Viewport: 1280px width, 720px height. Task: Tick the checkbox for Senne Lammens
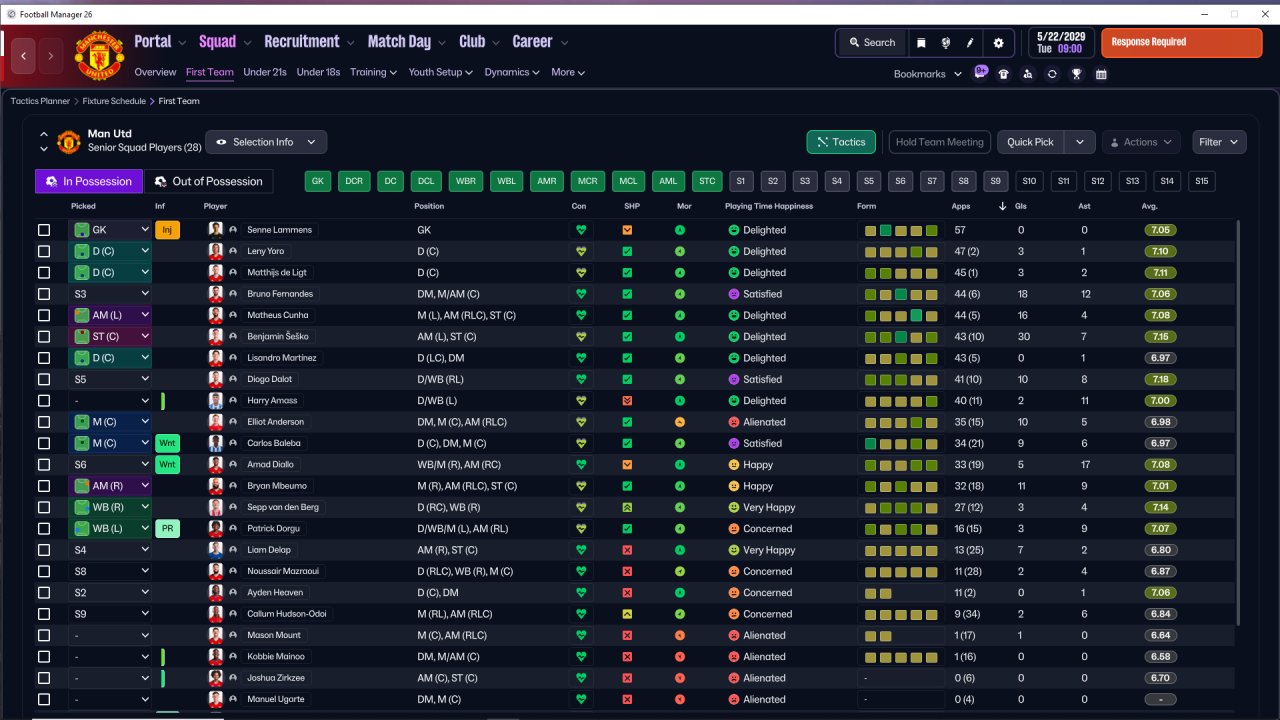(44, 230)
